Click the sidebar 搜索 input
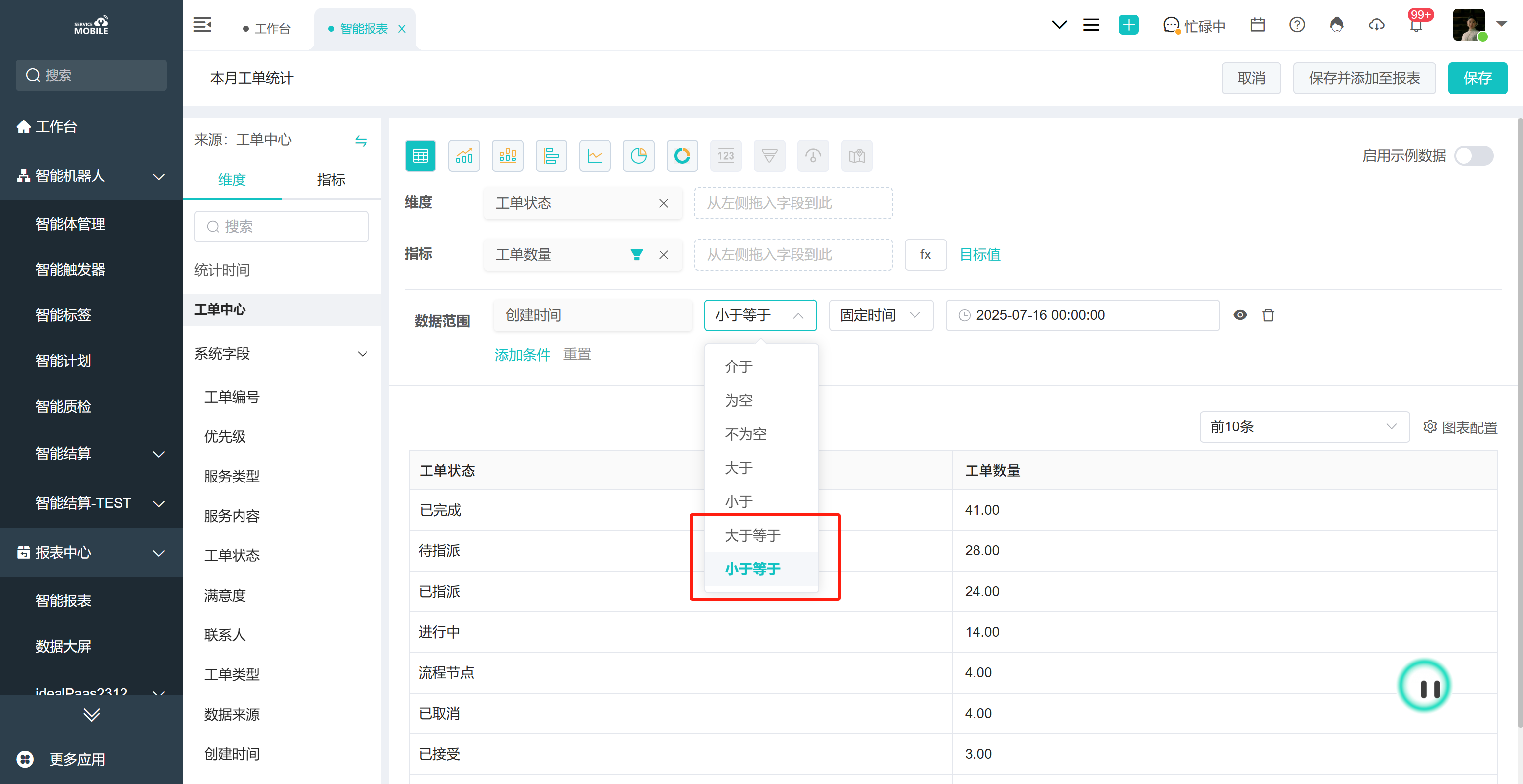 pos(91,75)
